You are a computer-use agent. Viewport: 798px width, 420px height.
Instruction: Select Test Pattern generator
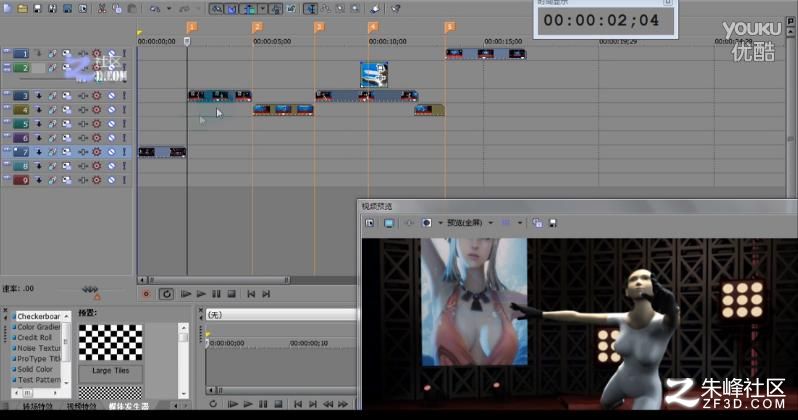(39, 380)
